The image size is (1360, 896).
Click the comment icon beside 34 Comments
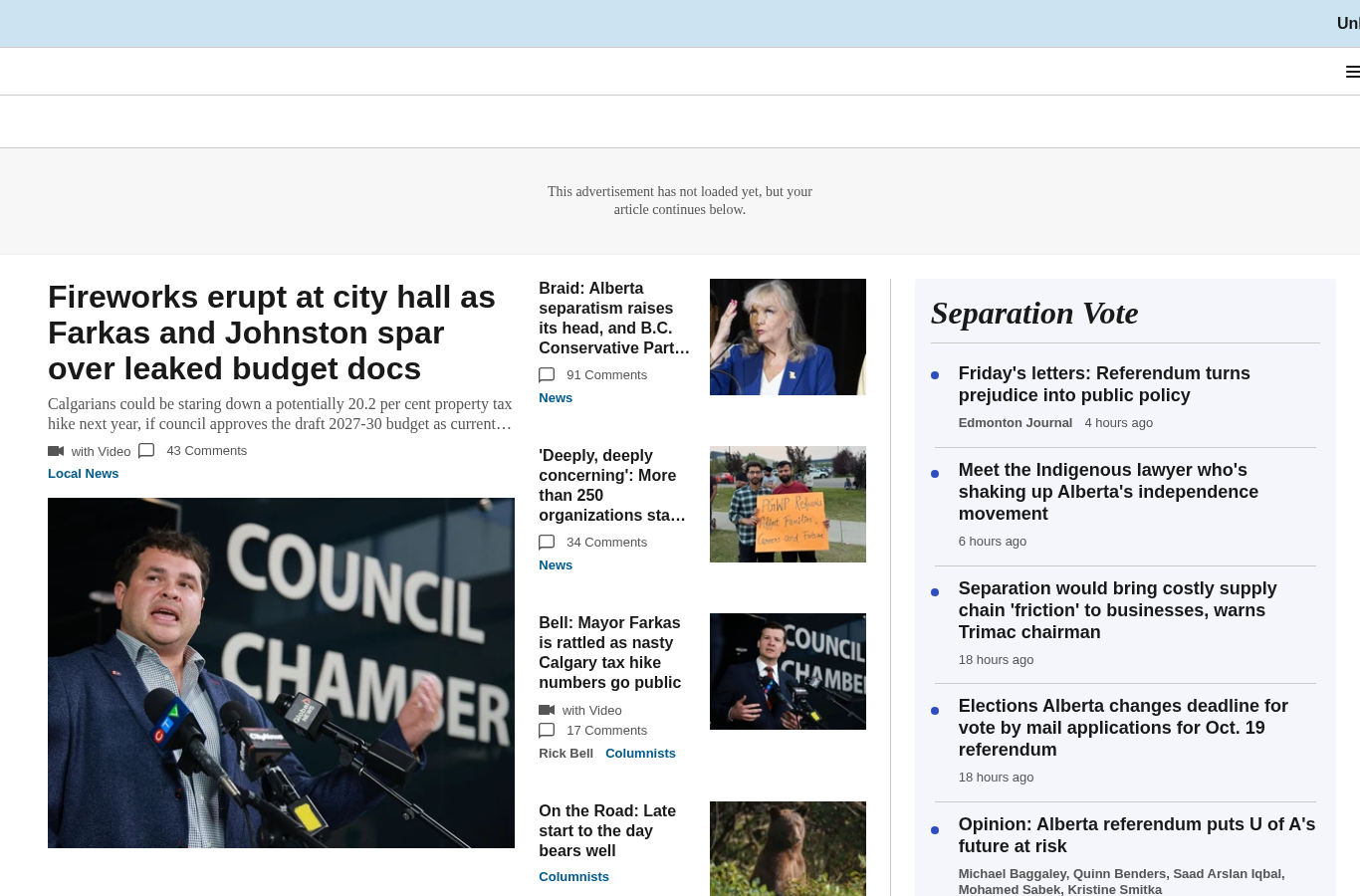[547, 543]
